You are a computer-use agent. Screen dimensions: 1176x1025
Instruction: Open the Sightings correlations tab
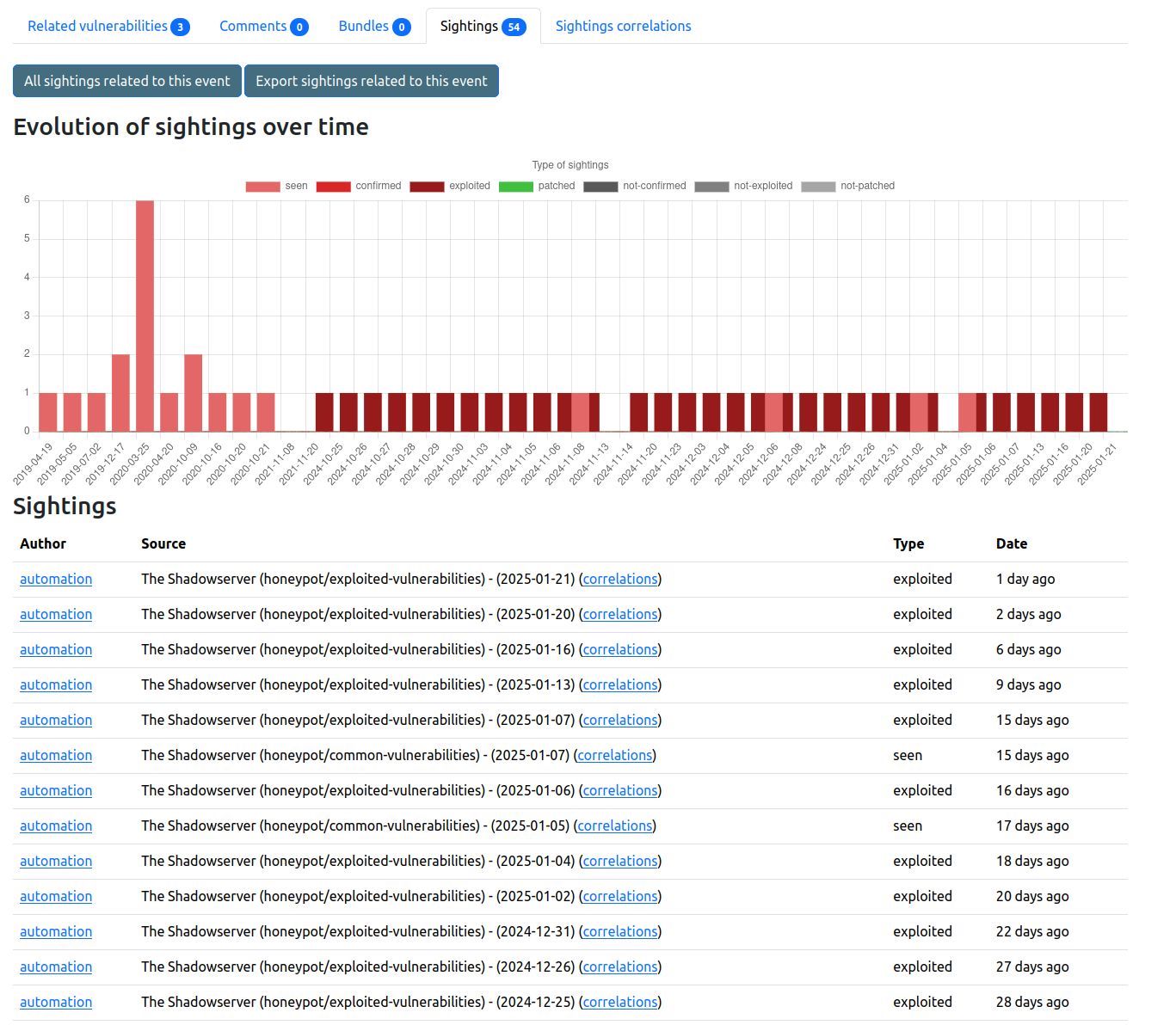(623, 26)
